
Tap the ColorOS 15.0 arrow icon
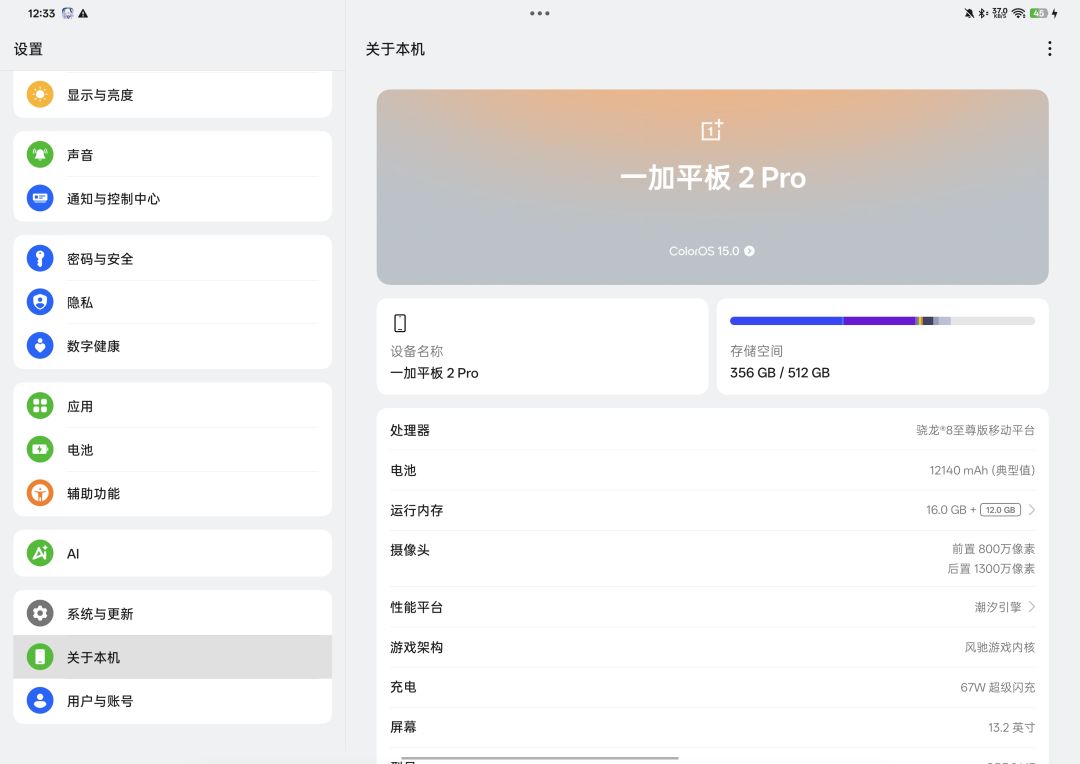(x=749, y=251)
